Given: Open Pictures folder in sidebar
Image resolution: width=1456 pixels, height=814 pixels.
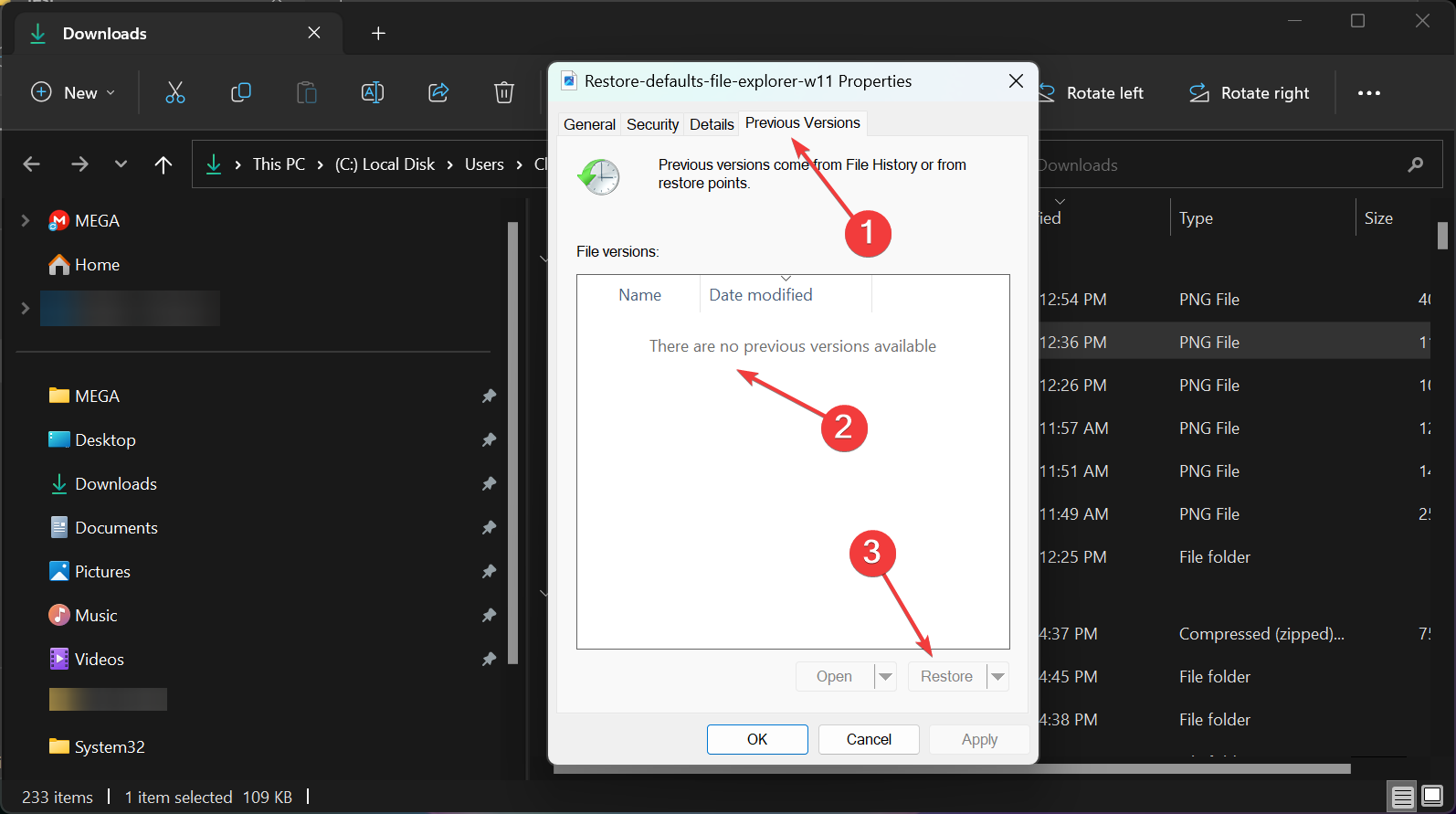Looking at the screenshot, I should (x=102, y=572).
